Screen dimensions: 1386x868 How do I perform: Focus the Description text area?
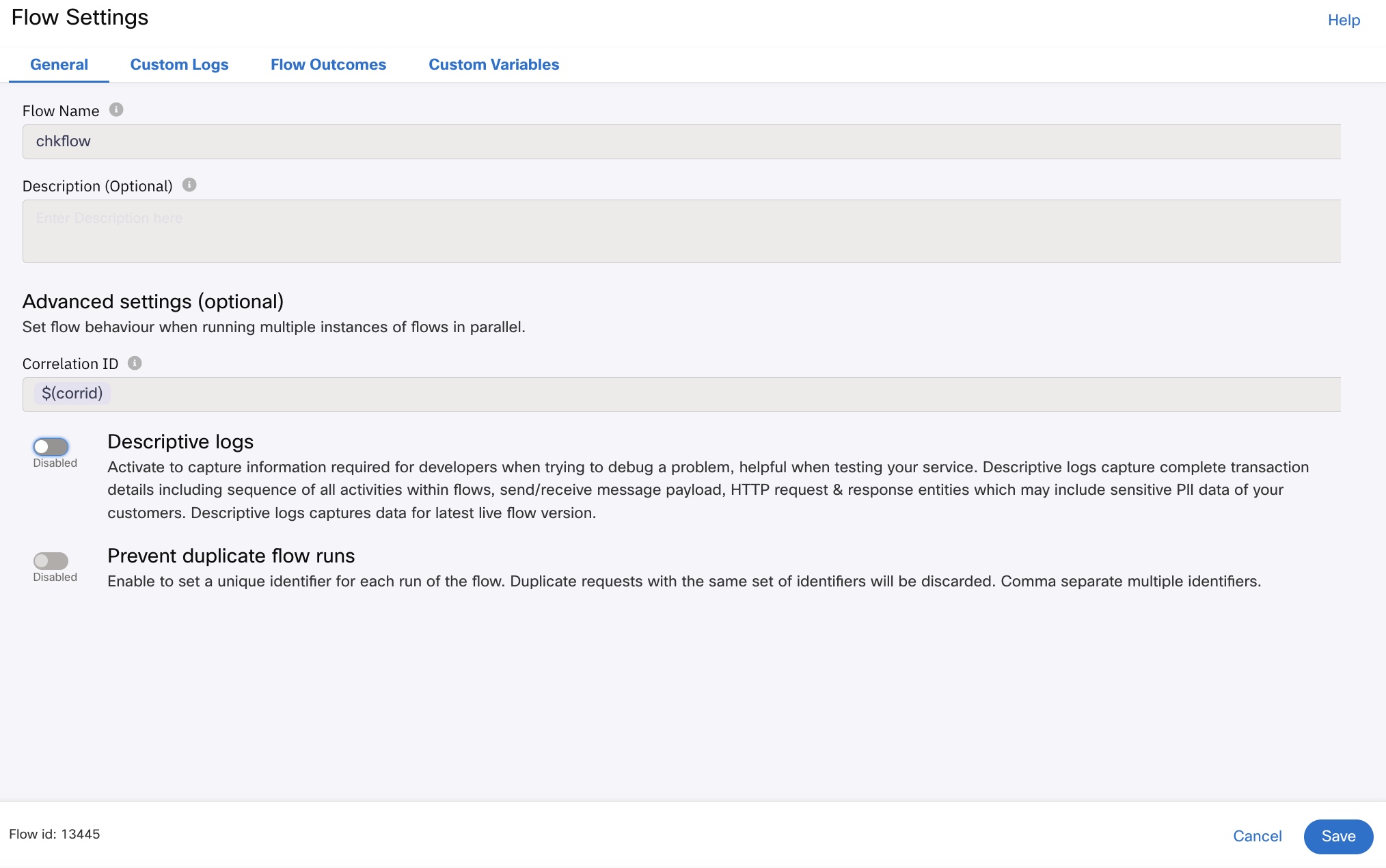[681, 231]
